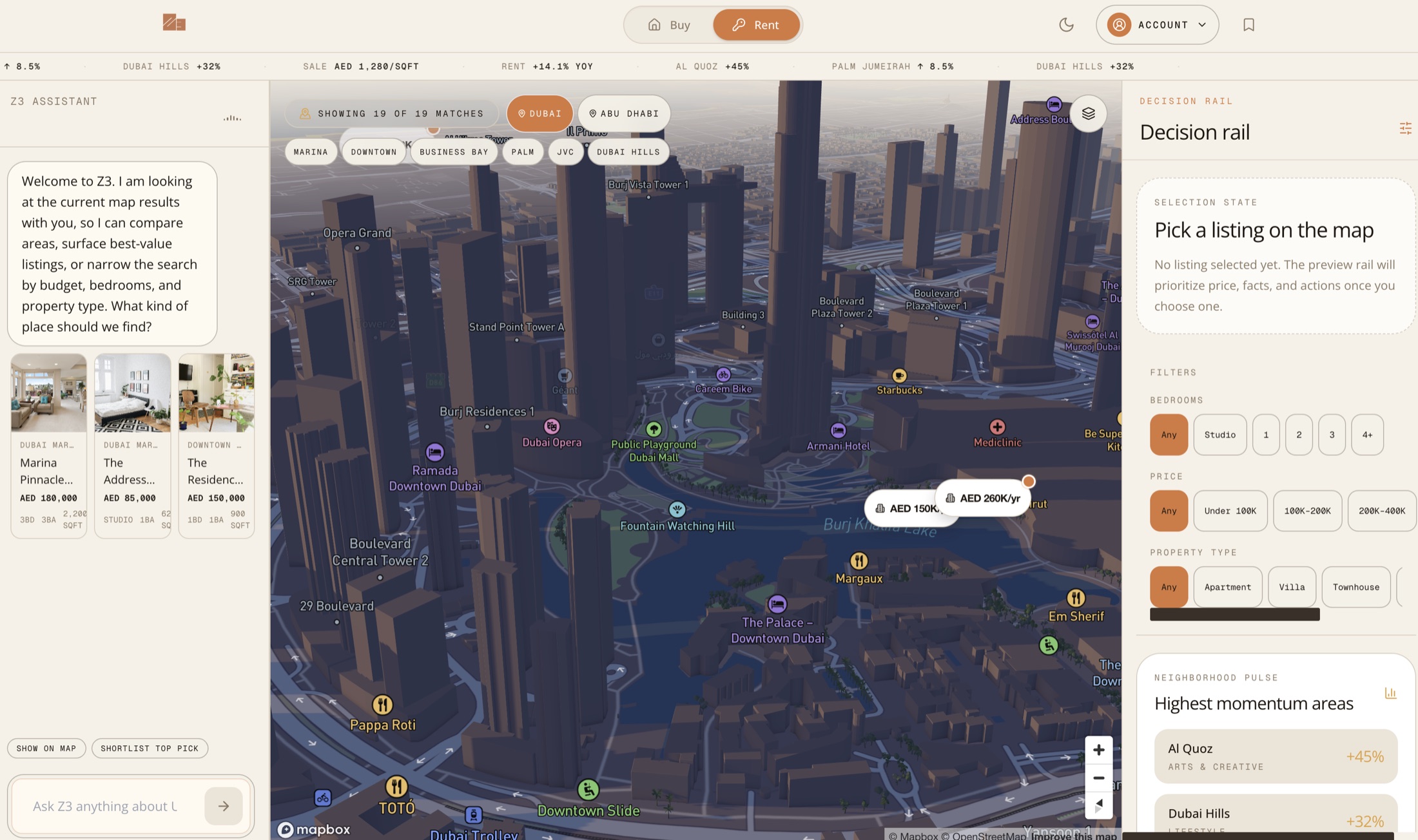
Task: Open saved bookmarks icon
Action: tap(1248, 24)
